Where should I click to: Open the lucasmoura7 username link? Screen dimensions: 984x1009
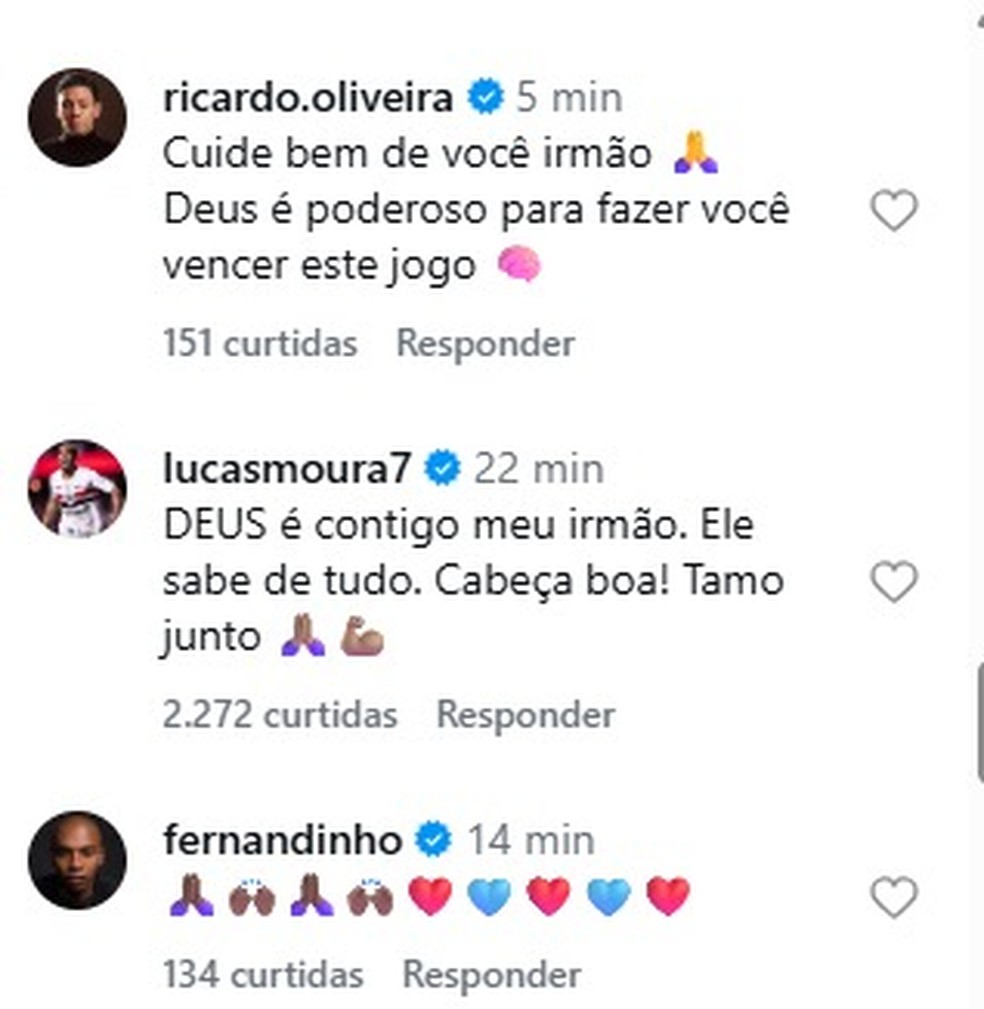(287, 468)
